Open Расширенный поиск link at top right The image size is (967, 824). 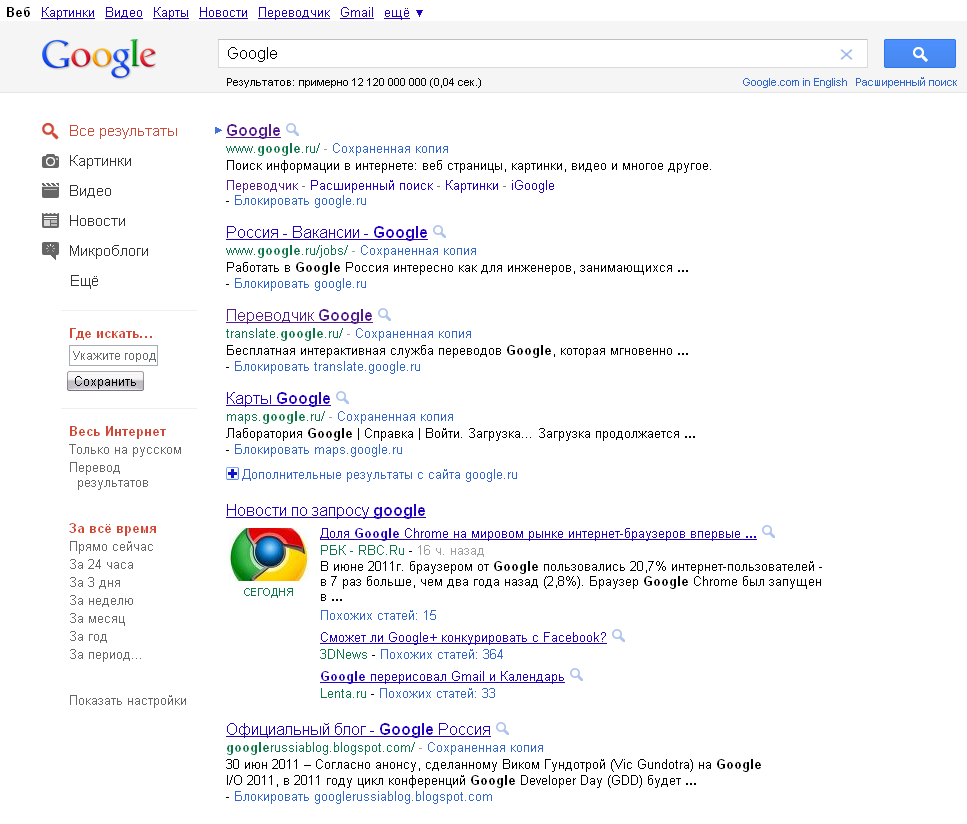click(906, 82)
